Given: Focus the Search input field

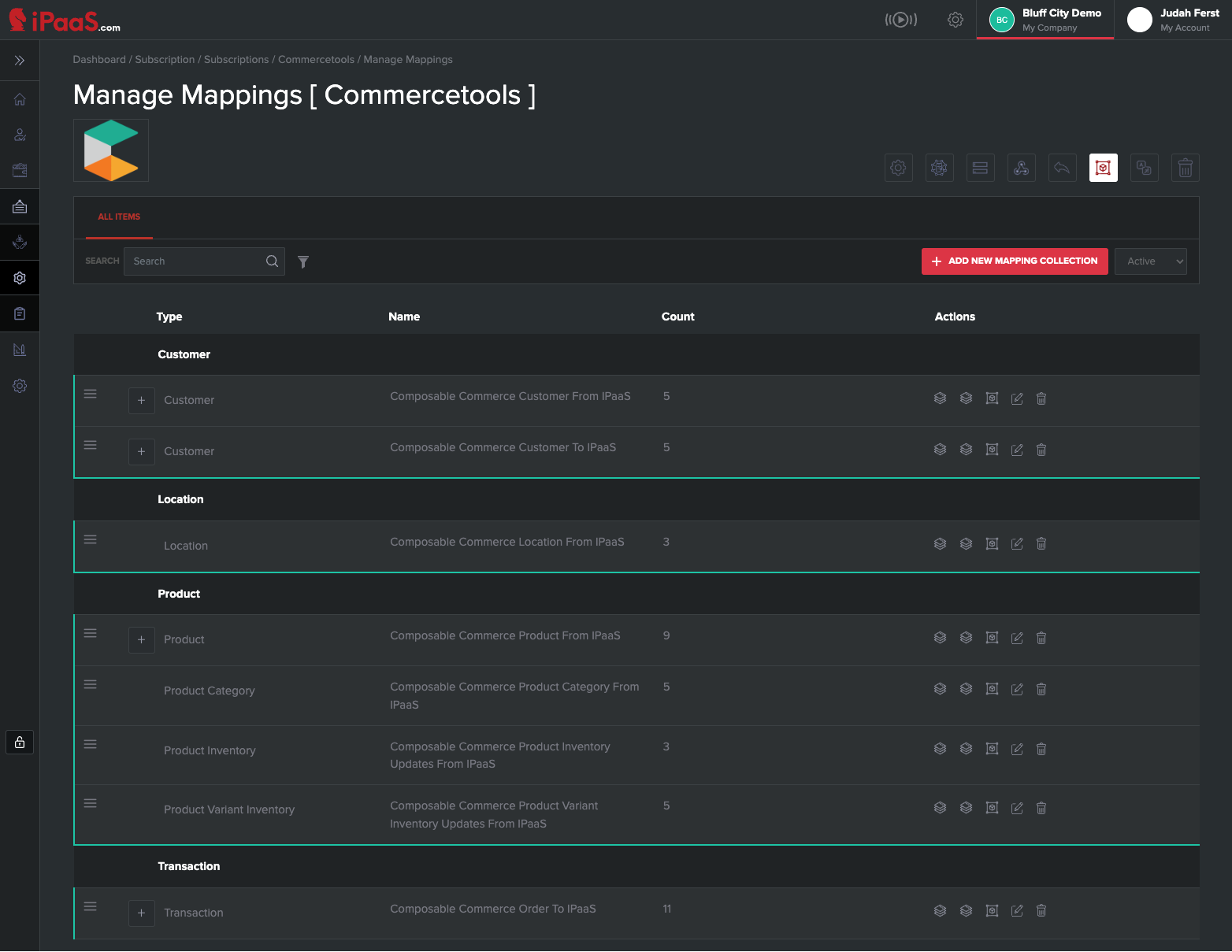Looking at the screenshot, I should pos(204,261).
